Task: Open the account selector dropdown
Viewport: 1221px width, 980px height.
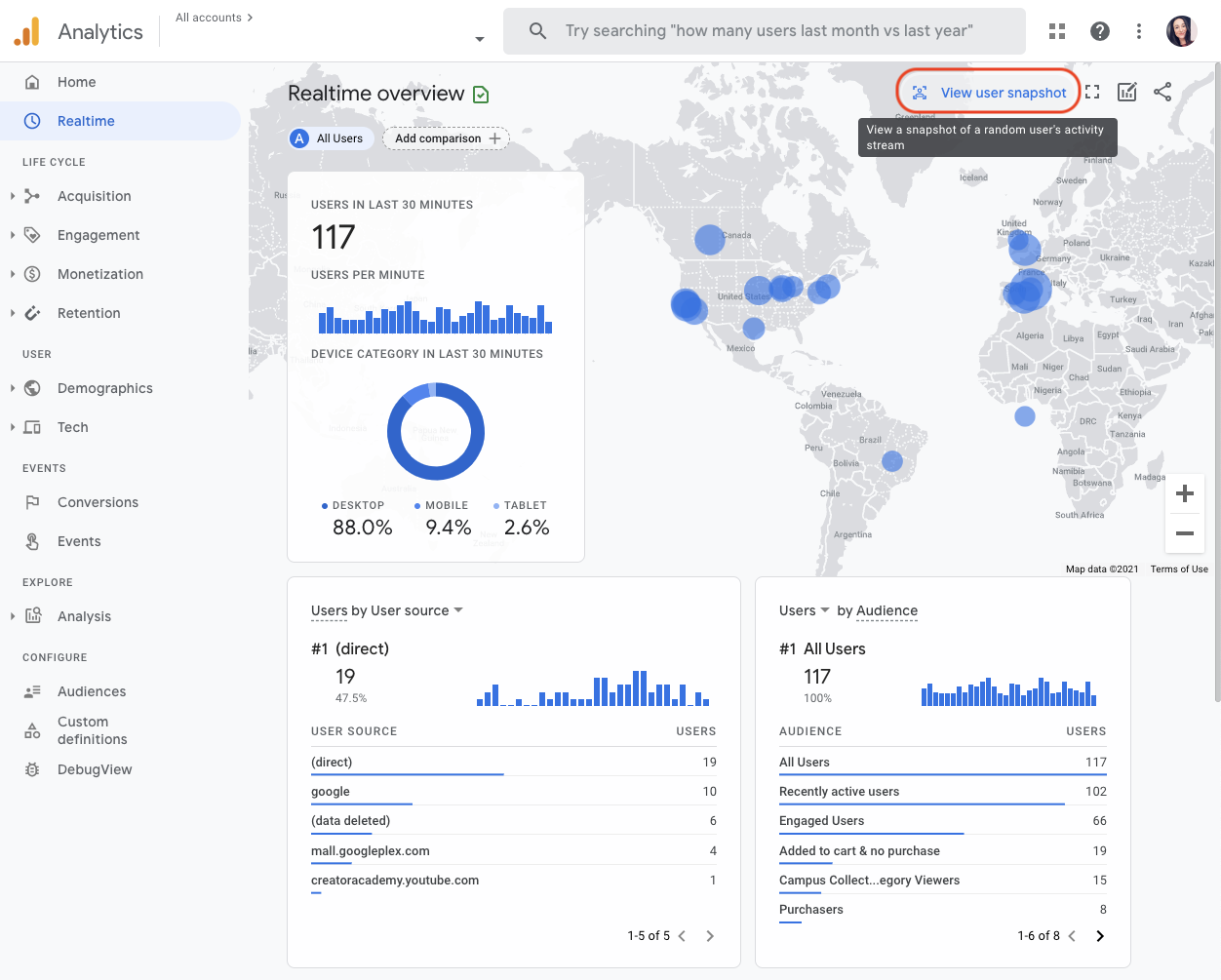Action: [478, 37]
